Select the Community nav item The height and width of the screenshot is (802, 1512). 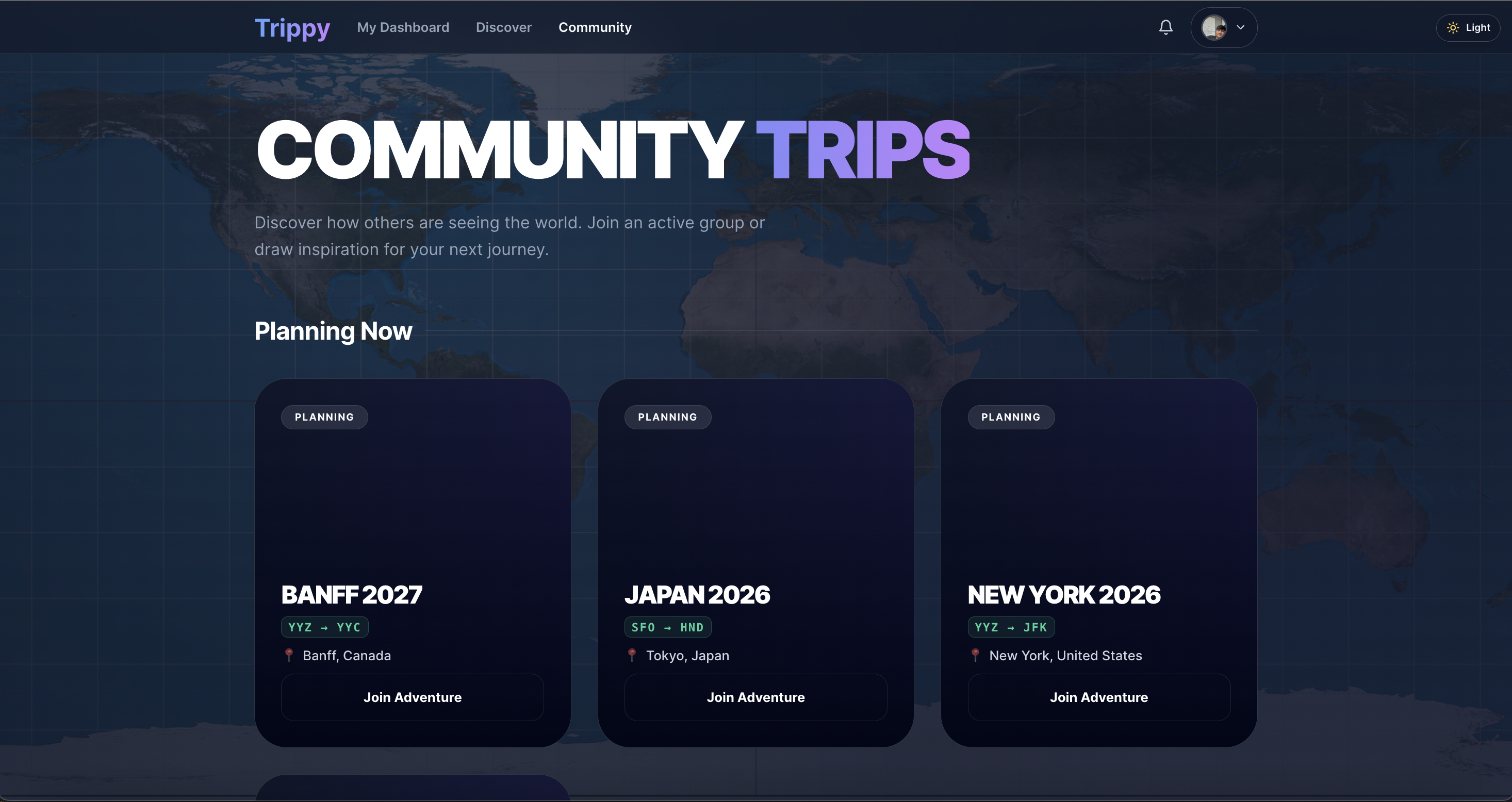tap(595, 27)
